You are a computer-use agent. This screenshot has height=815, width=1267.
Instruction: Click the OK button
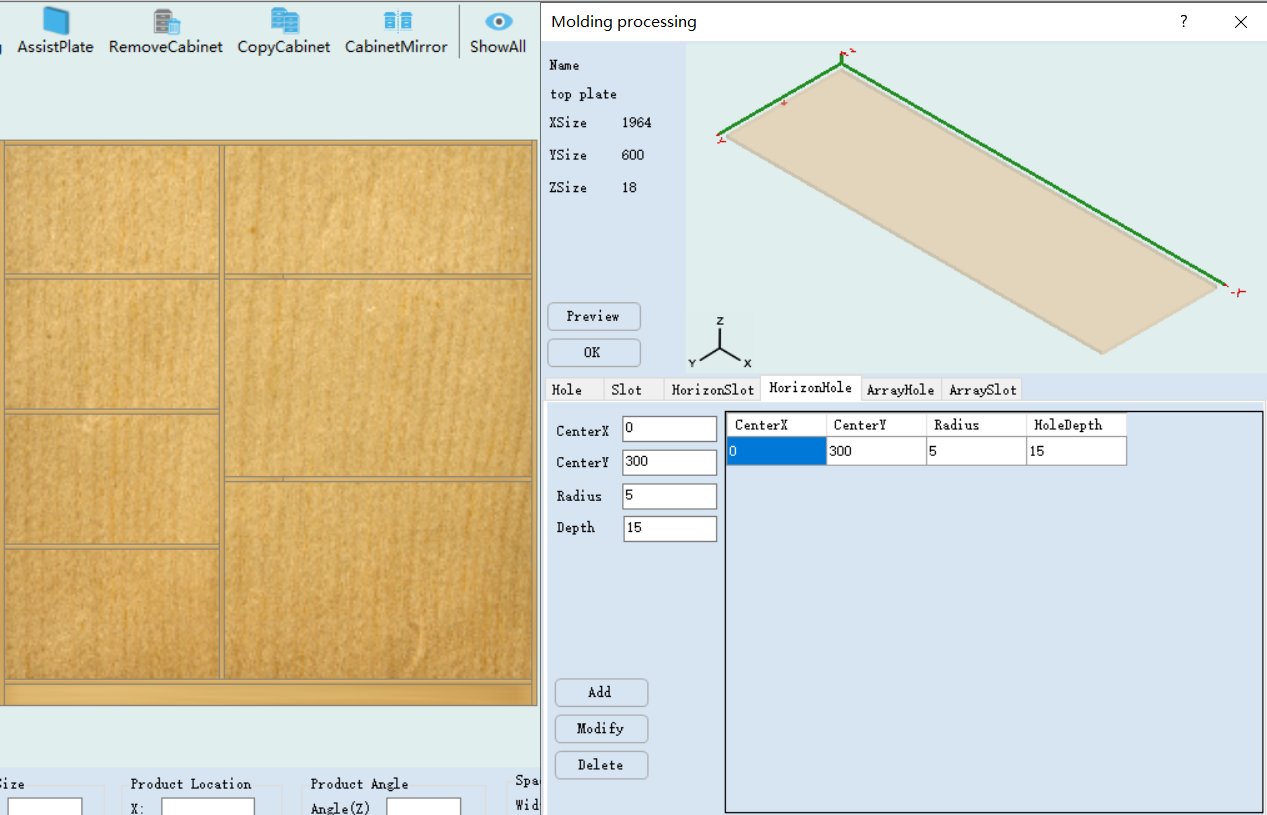coord(593,353)
